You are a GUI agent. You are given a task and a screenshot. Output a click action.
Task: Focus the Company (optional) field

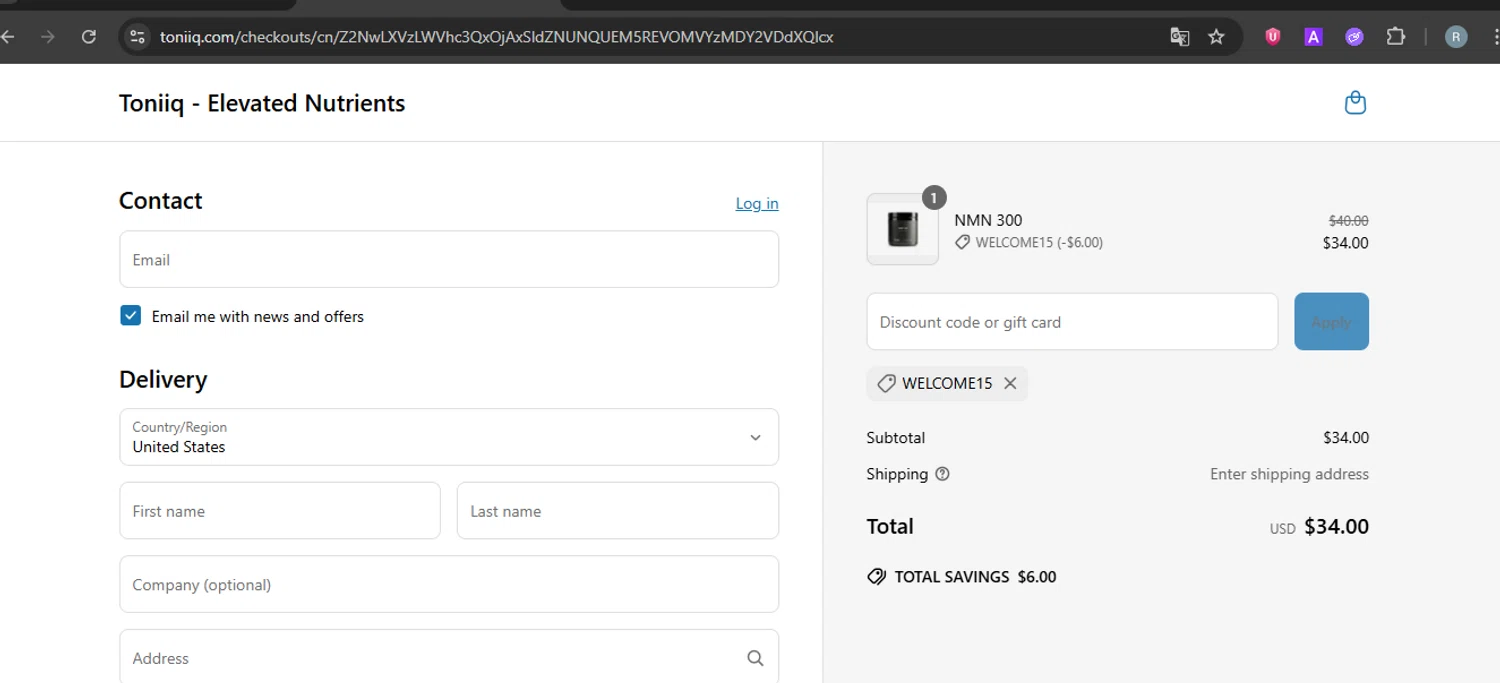click(449, 584)
